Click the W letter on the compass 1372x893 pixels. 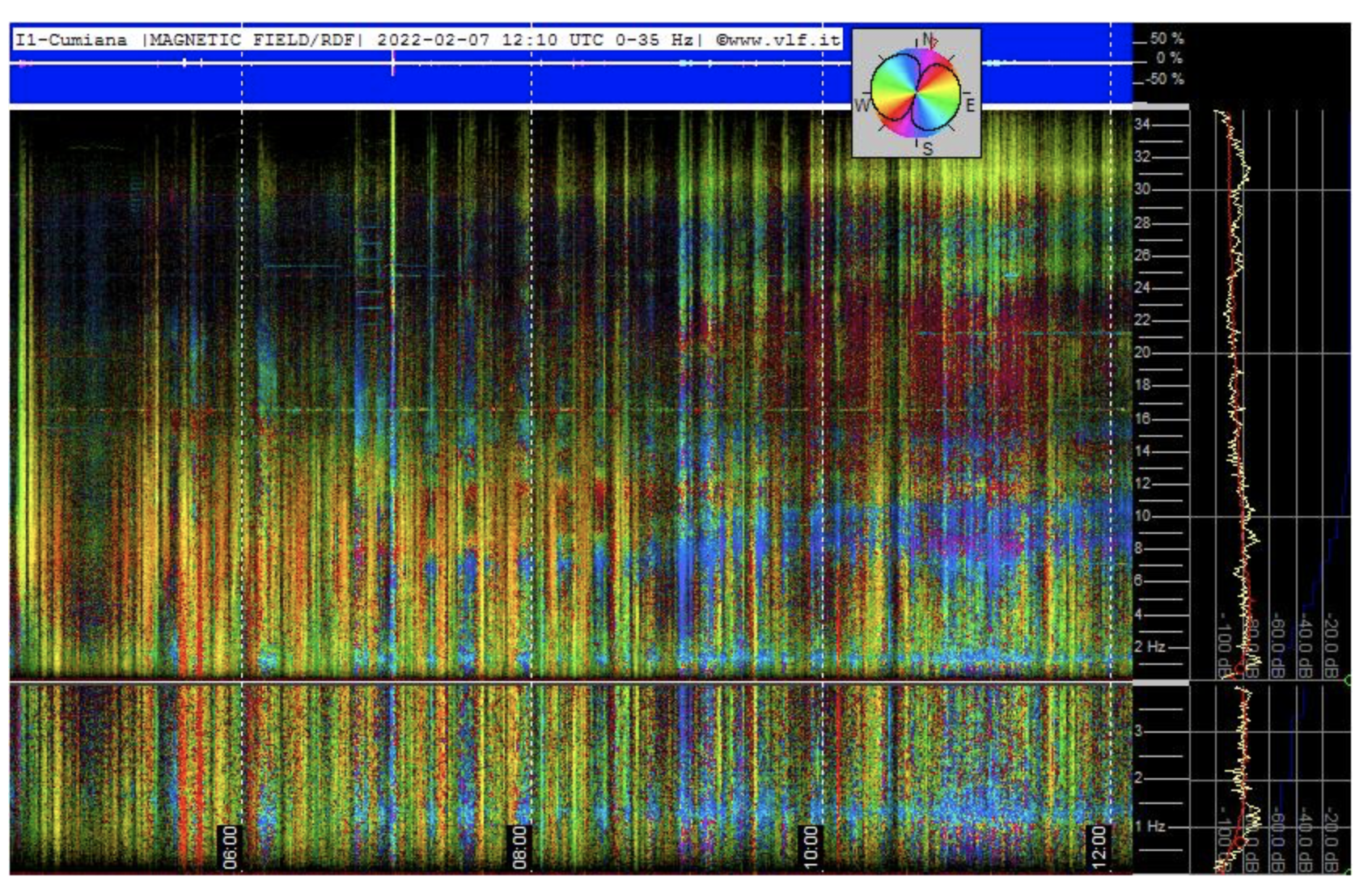[862, 106]
